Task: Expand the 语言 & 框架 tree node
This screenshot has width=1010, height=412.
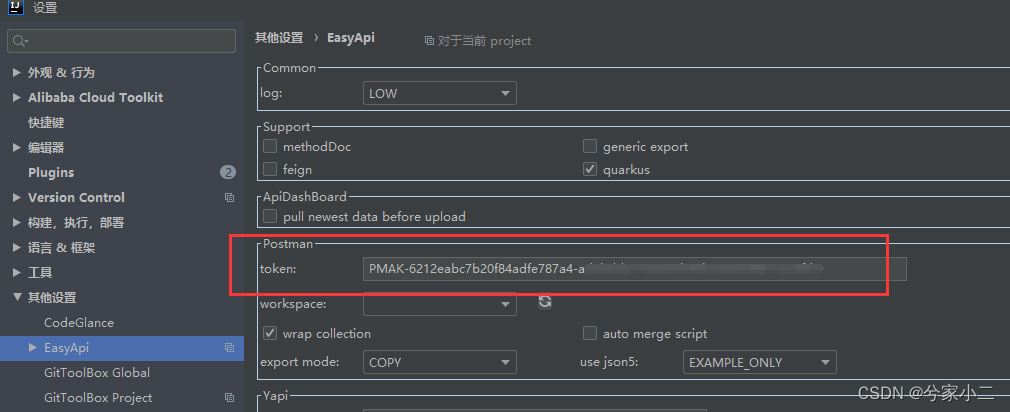Action: click(x=17, y=248)
